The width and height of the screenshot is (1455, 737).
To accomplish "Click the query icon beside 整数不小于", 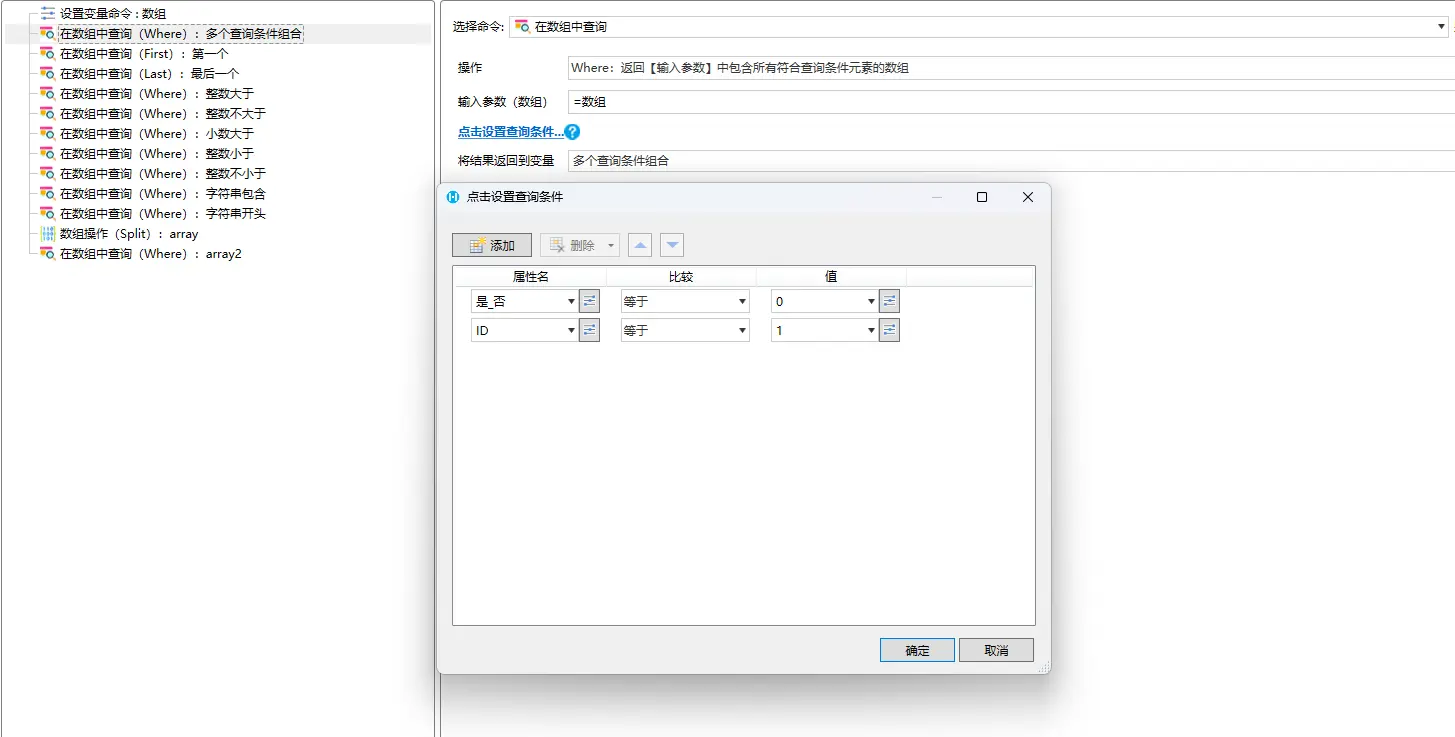I will [x=47, y=174].
